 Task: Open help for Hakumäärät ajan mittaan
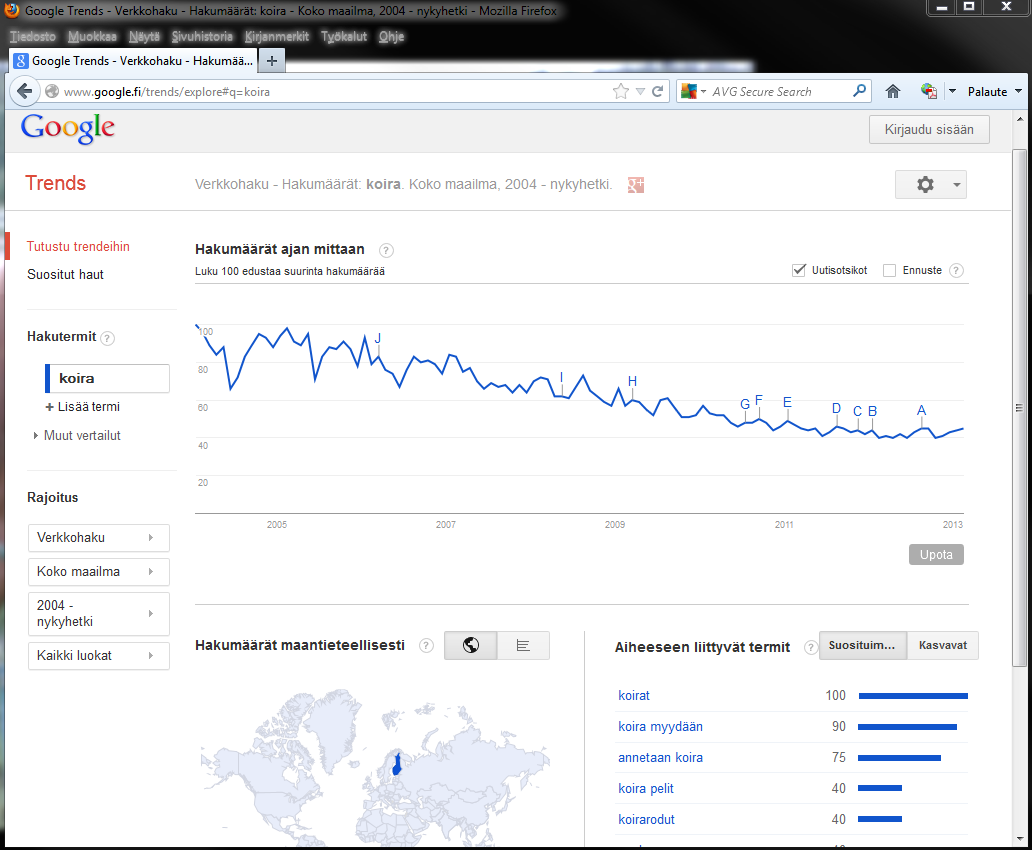[386, 250]
